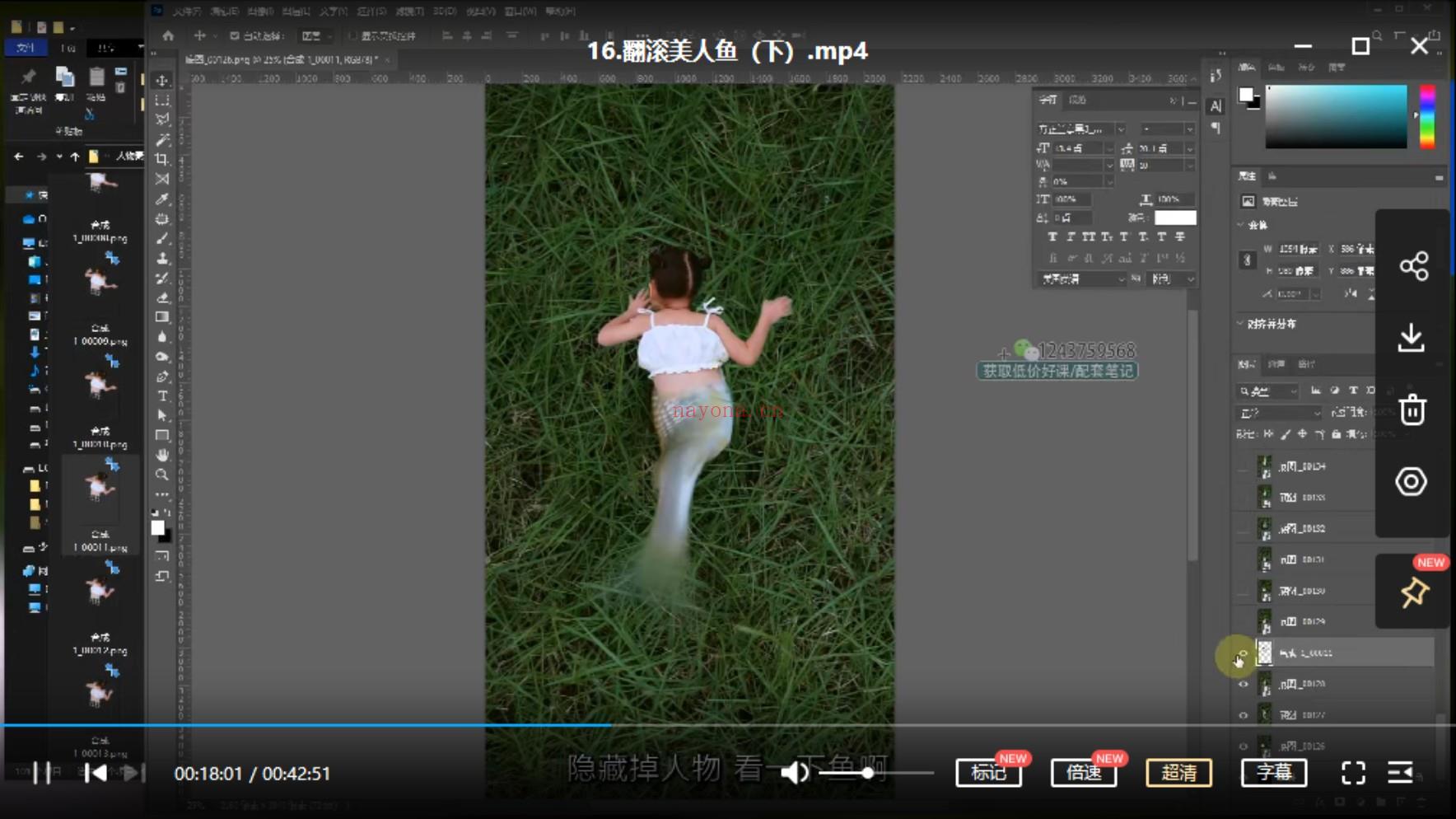Viewport: 1456px width, 819px height.
Task: Select the Clone Stamp tool
Action: click(162, 259)
